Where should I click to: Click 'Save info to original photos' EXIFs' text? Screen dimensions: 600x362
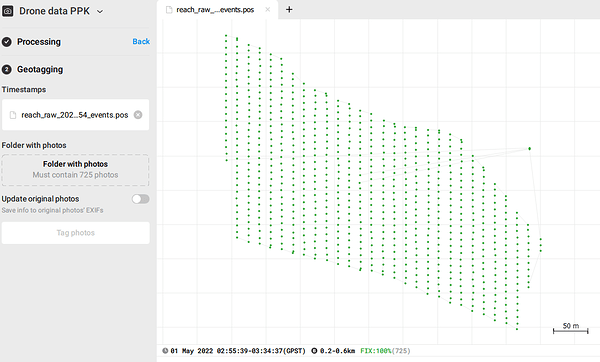point(52,210)
